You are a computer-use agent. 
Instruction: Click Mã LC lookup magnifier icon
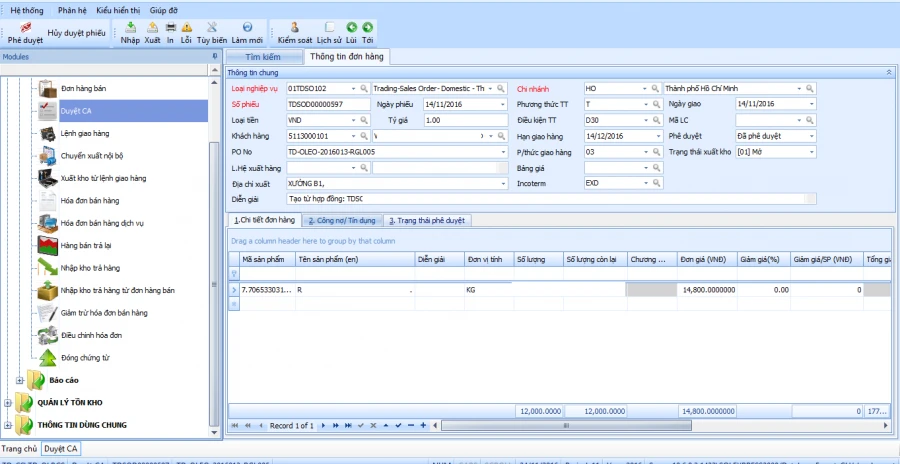809,121
